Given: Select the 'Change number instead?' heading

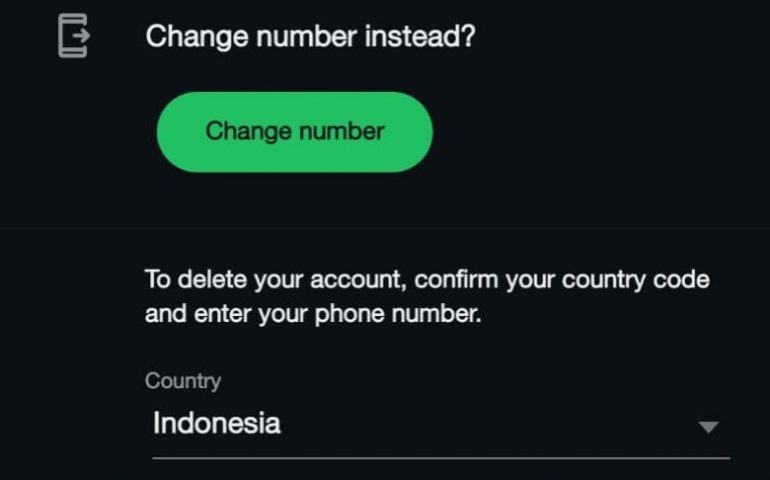Looking at the screenshot, I should point(310,37).
